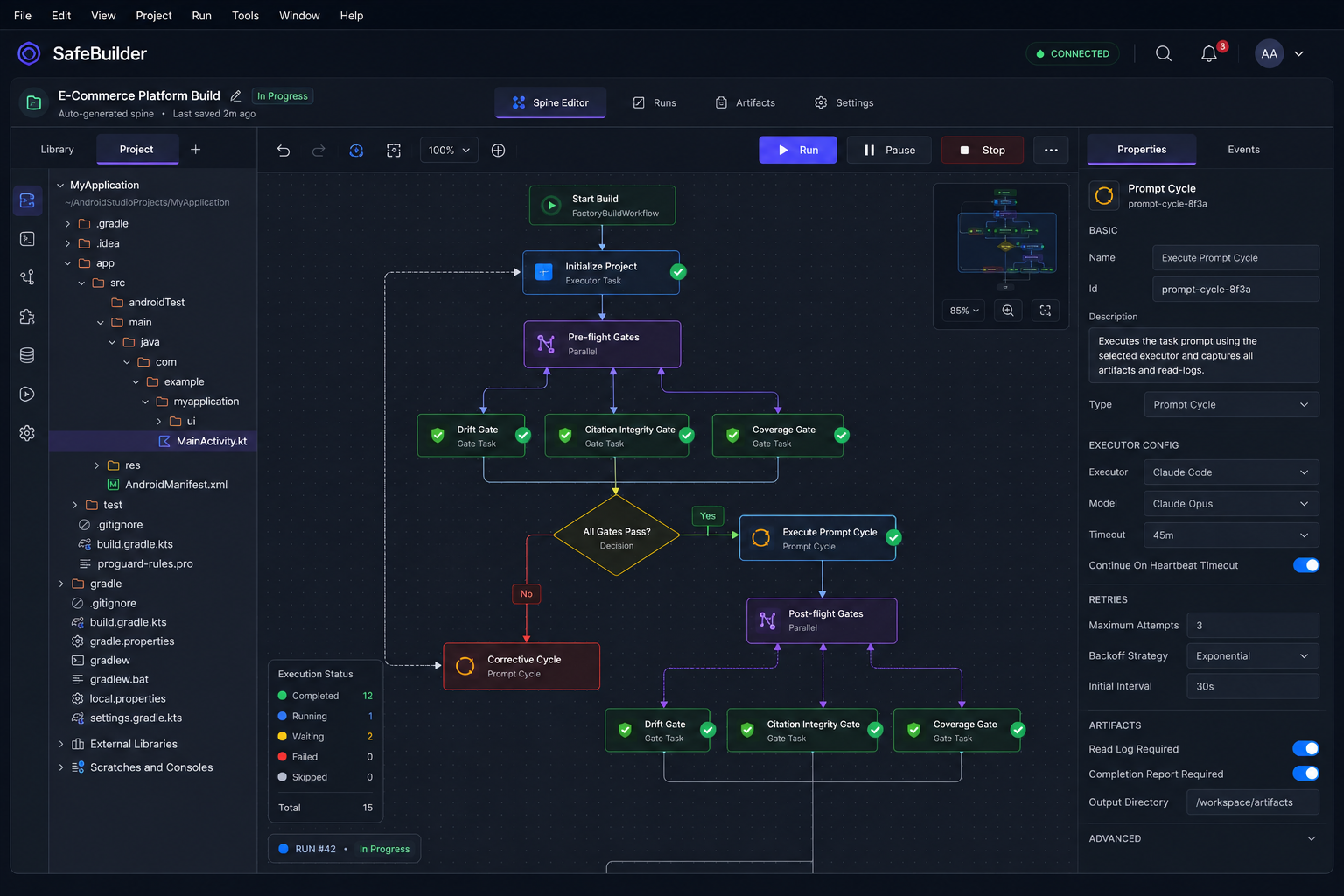Image resolution: width=1344 pixels, height=896 pixels.
Task: Click the auto-layout icon beside redo
Action: pos(356,150)
